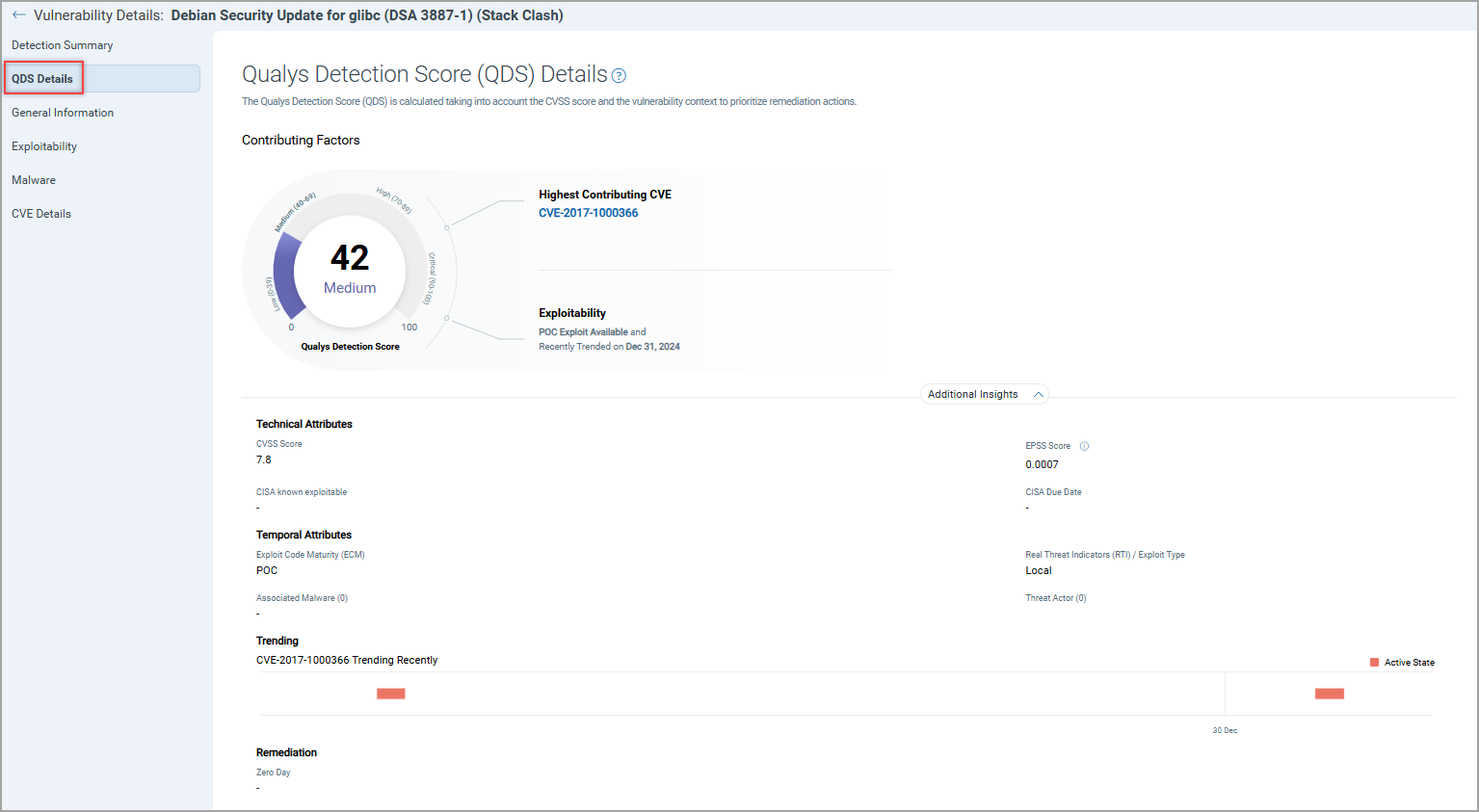
Task: Click the right red trending bar
Action: pyautogui.click(x=1329, y=694)
